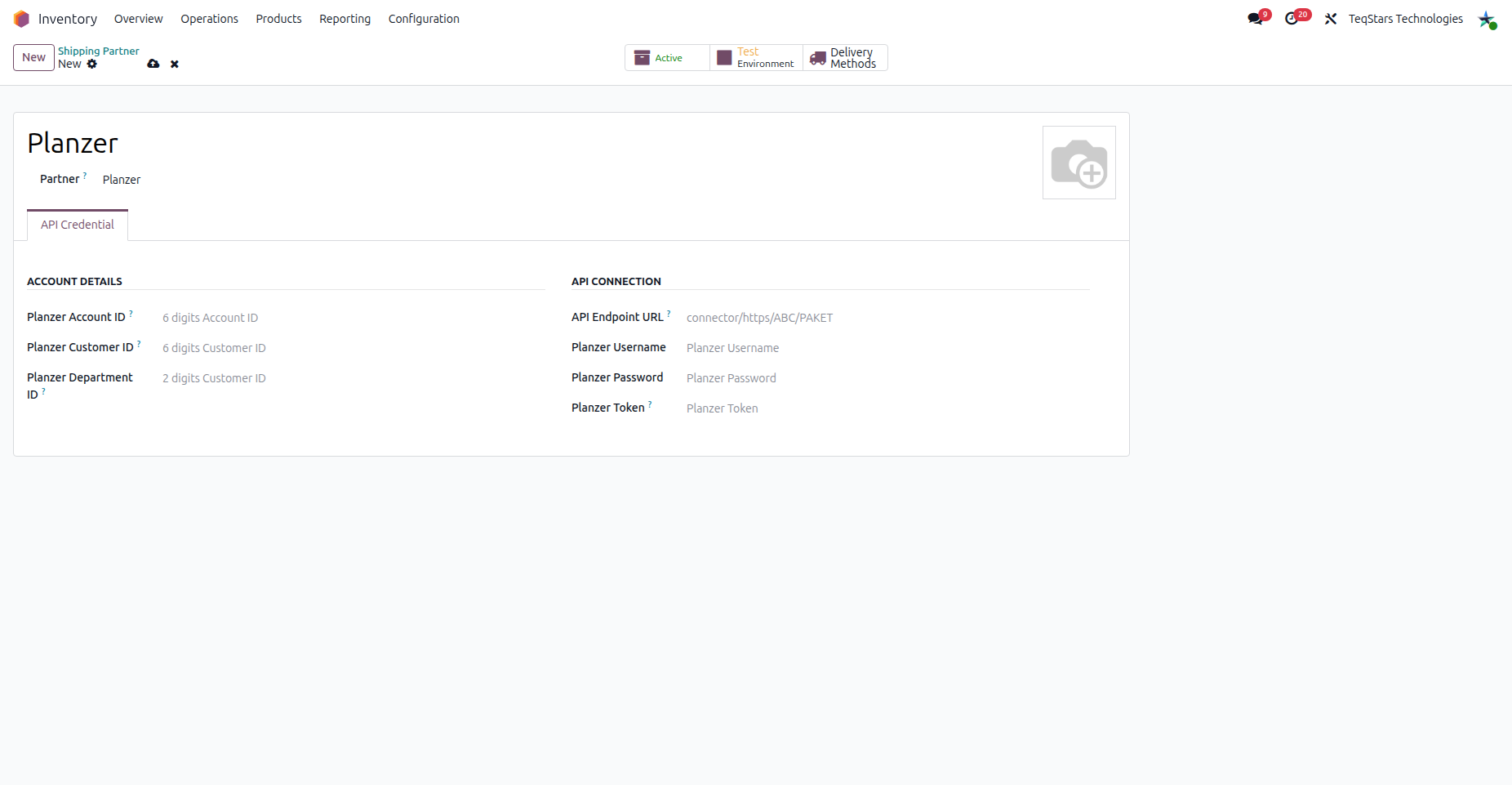Click the ACCOUNT DETAILS section heading
The image size is (1512, 785).
click(74, 281)
